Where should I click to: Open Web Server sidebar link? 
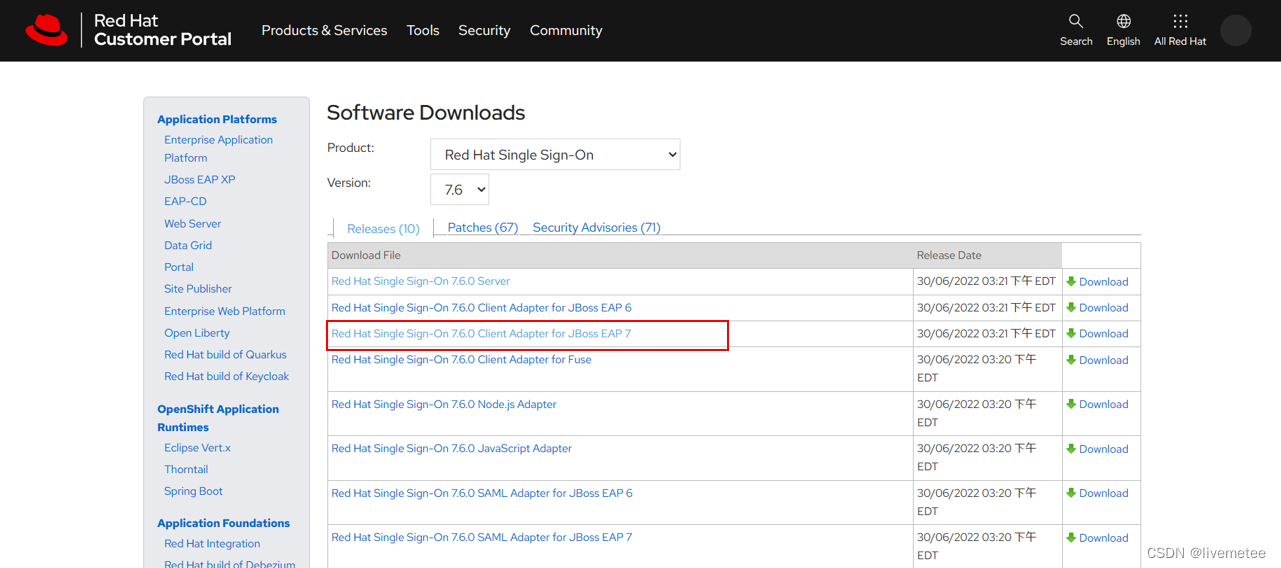(193, 223)
